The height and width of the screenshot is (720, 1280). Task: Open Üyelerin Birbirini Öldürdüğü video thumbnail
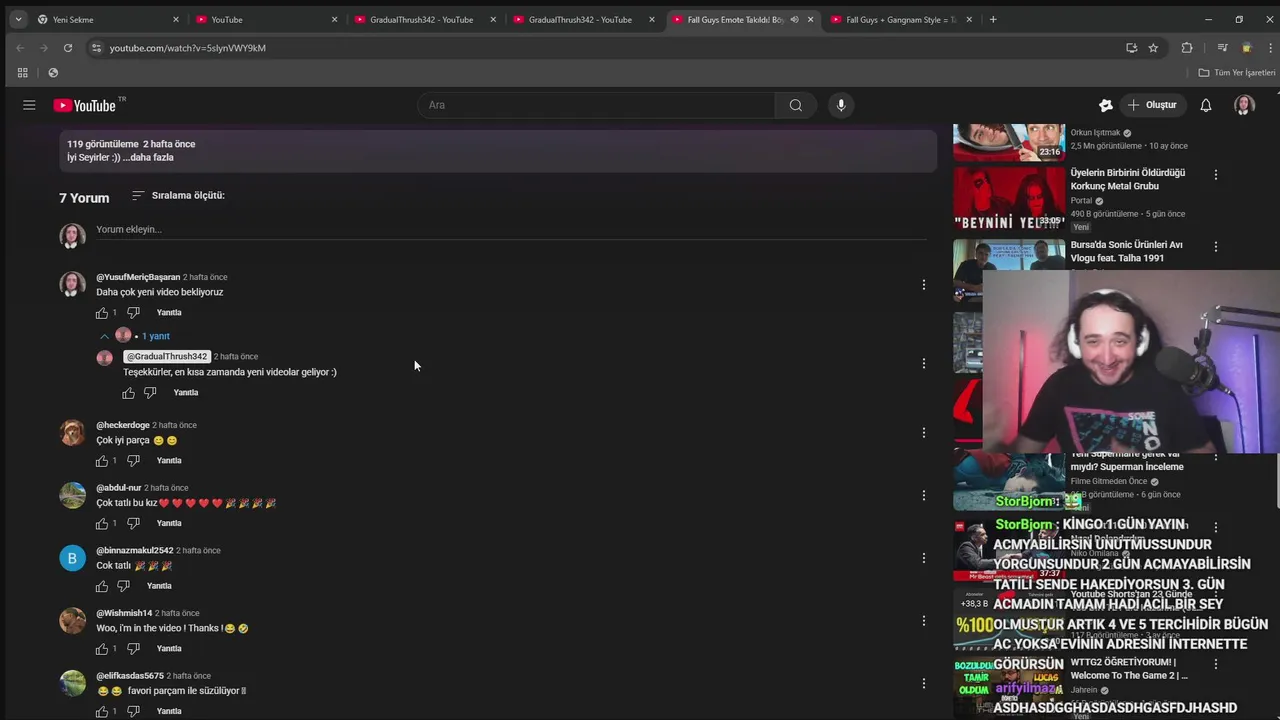tap(1009, 198)
